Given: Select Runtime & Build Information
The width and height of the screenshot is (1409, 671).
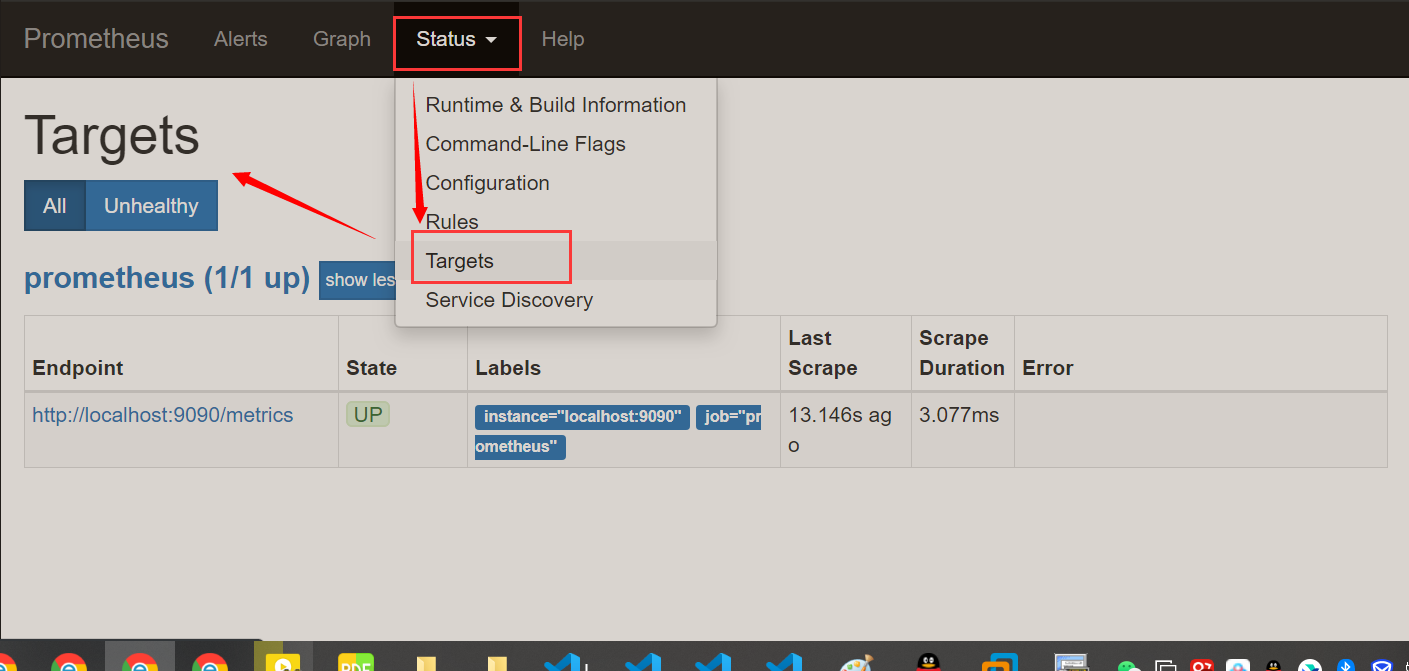Looking at the screenshot, I should 556,105.
